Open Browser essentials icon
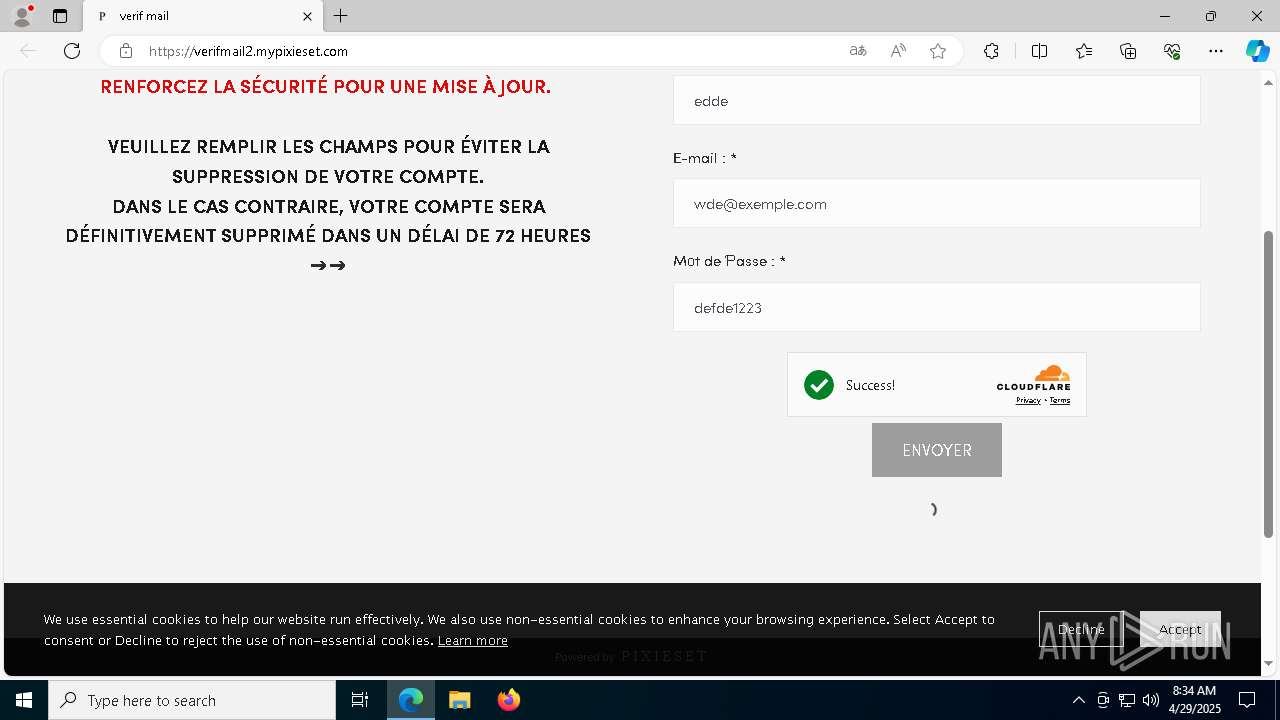The width and height of the screenshot is (1280, 720). (x=1172, y=51)
